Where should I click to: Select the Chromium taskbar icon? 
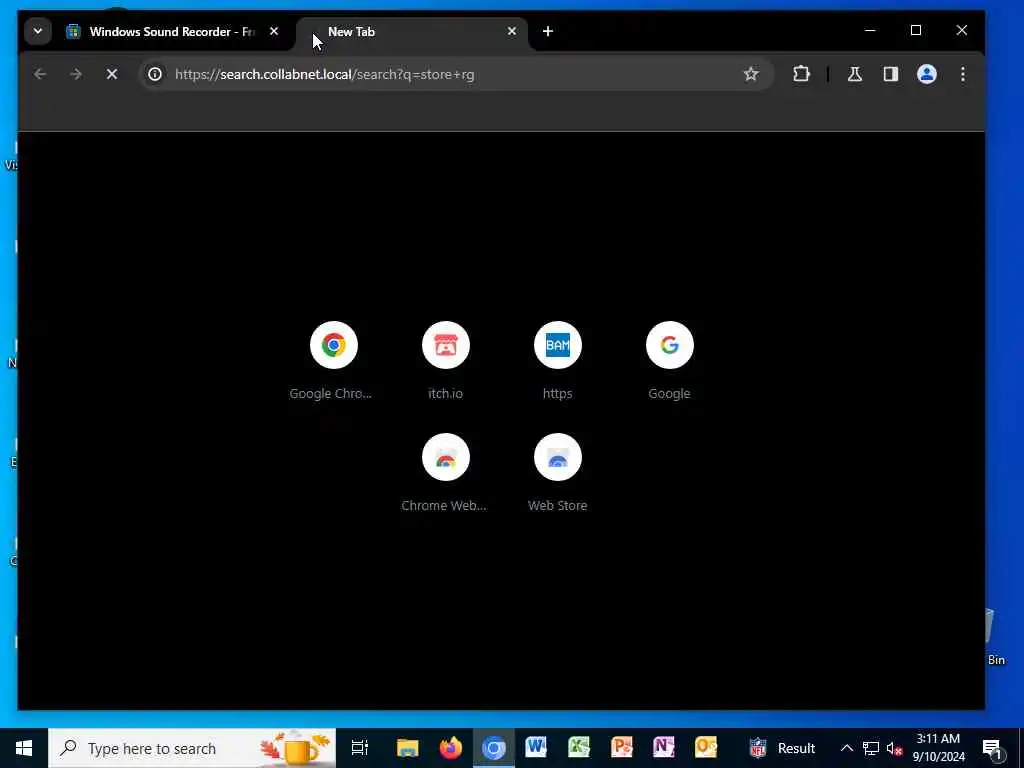(x=494, y=748)
